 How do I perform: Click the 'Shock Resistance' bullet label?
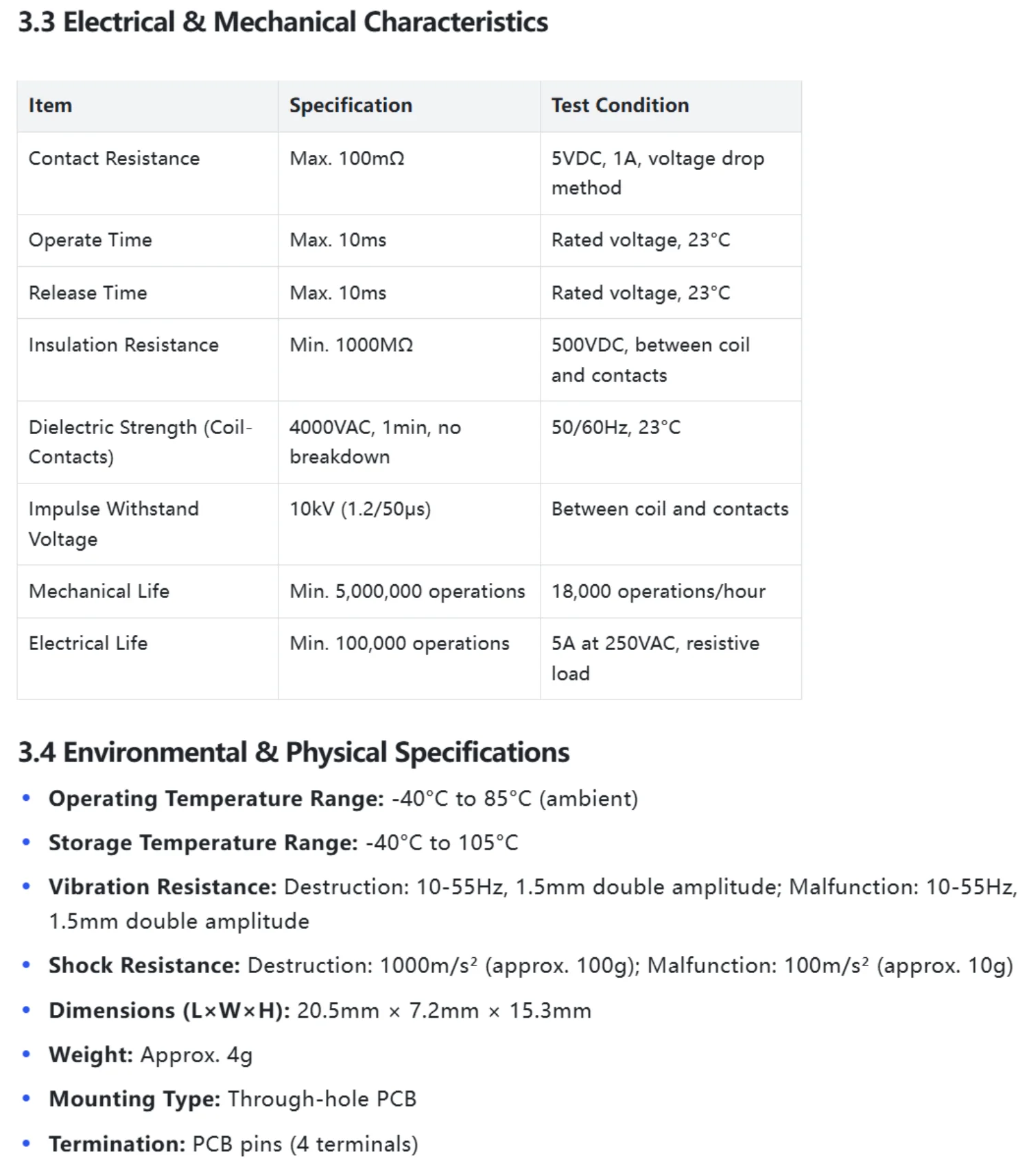144,965
